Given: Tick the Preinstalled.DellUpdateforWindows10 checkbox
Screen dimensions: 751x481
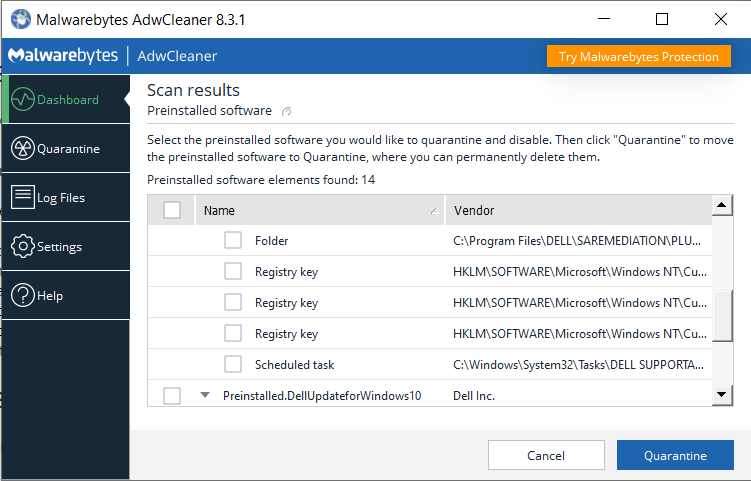Looking at the screenshot, I should click(172, 396).
